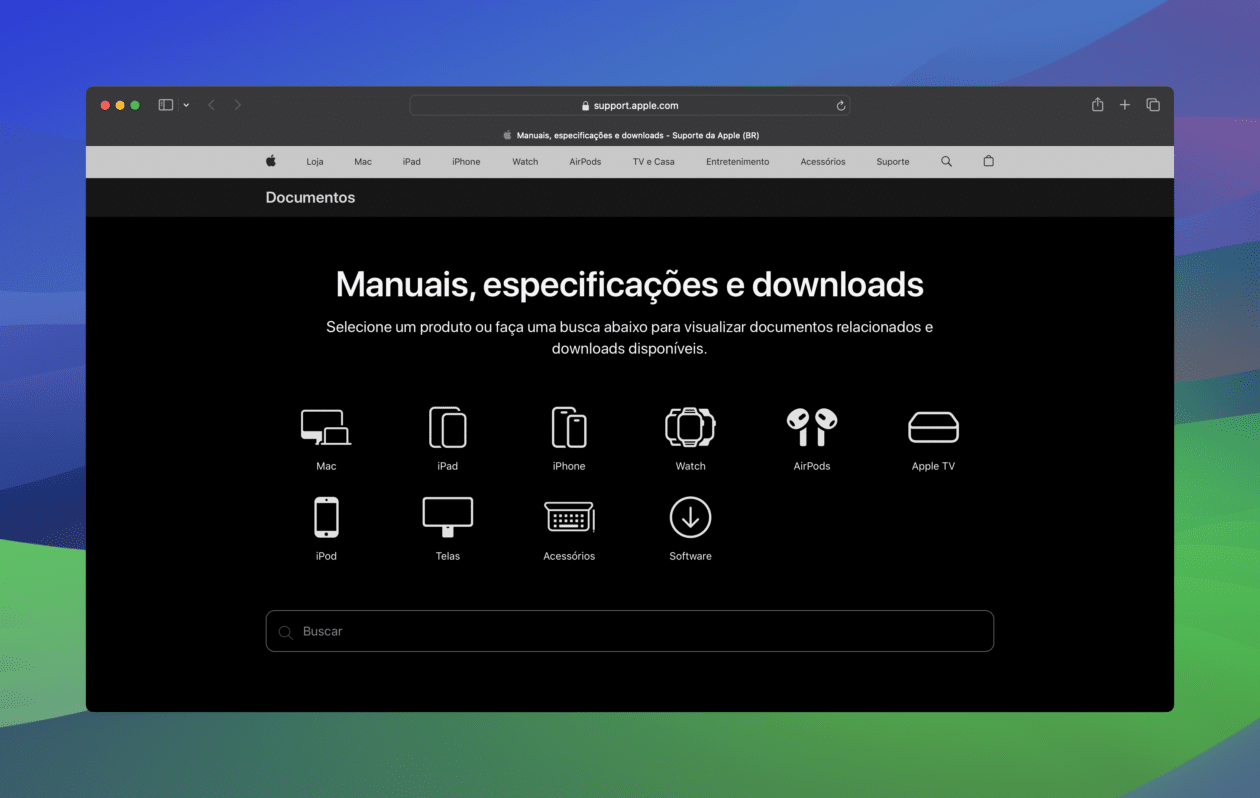Click the iPhone category icon
This screenshot has height=798, width=1260.
(x=569, y=425)
